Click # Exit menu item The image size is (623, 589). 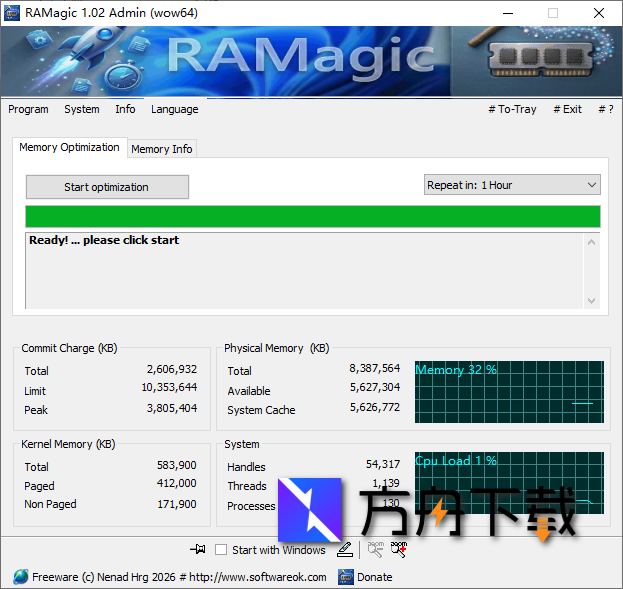[567, 109]
